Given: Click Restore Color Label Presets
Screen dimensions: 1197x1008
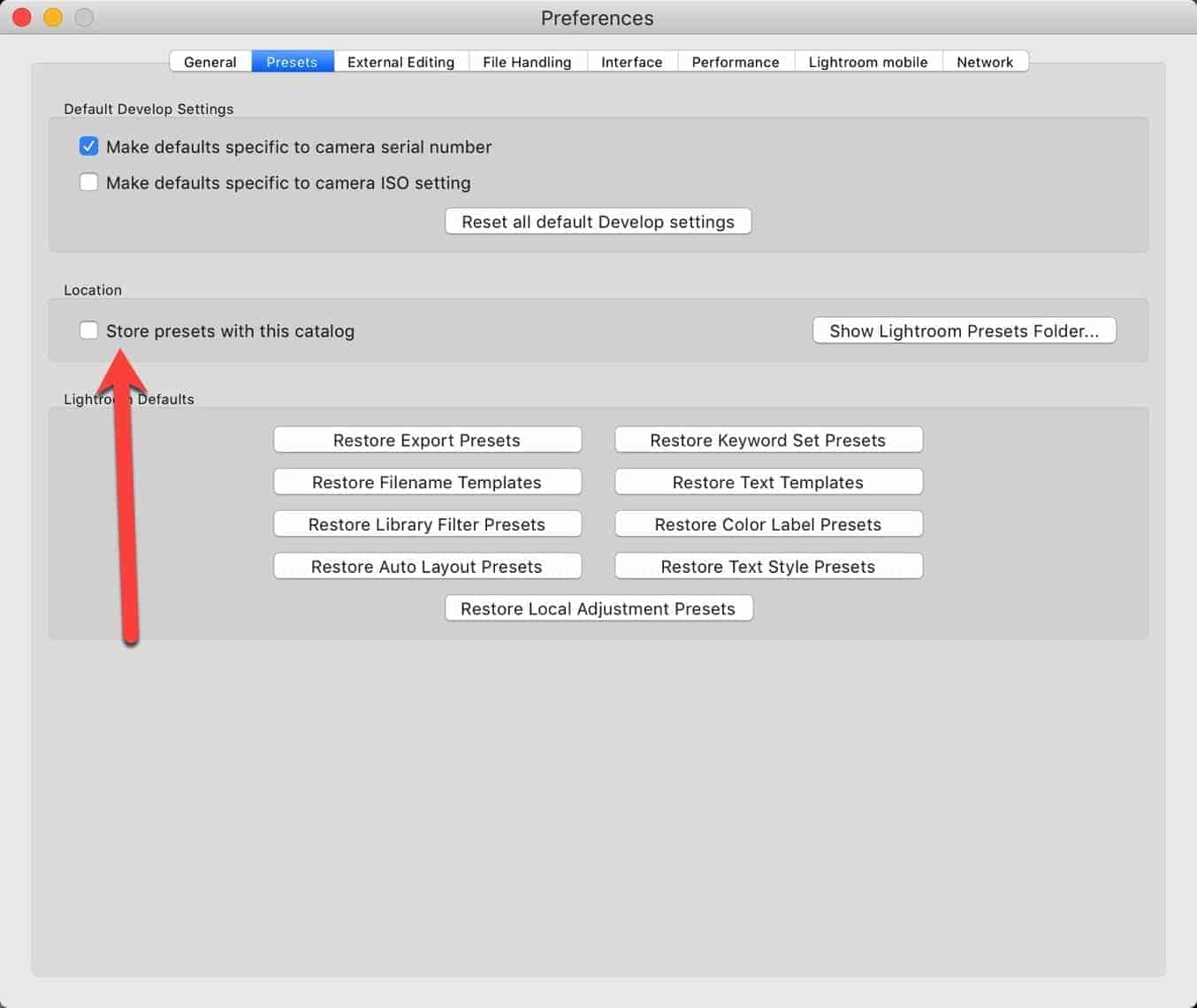Looking at the screenshot, I should [x=768, y=524].
